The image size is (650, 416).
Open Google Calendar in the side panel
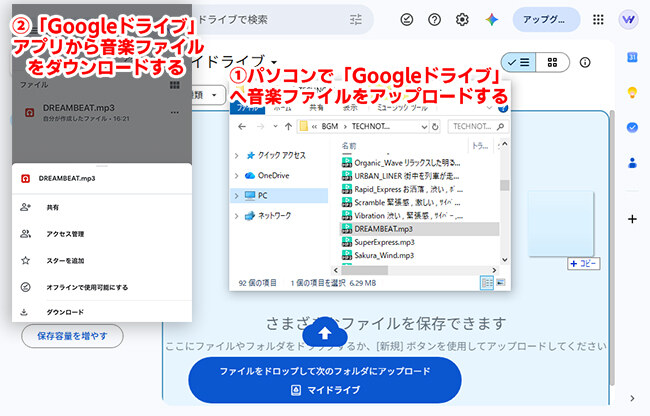[632, 57]
